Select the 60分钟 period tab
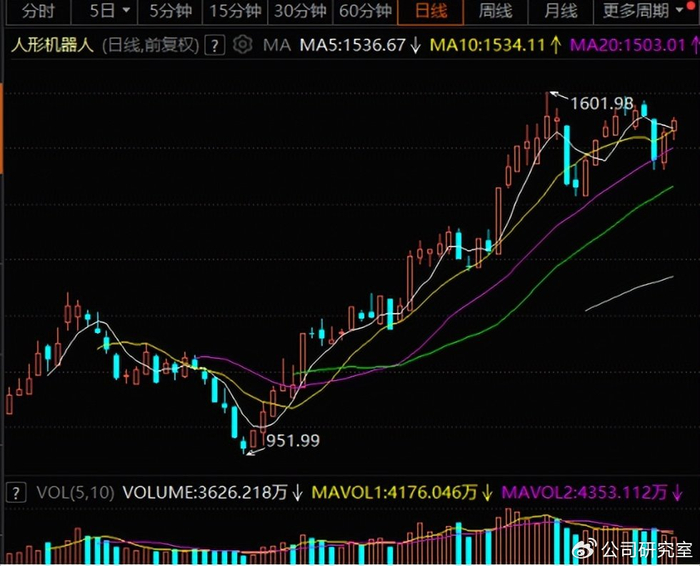Image resolution: width=700 pixels, height=566 pixels. tap(365, 11)
